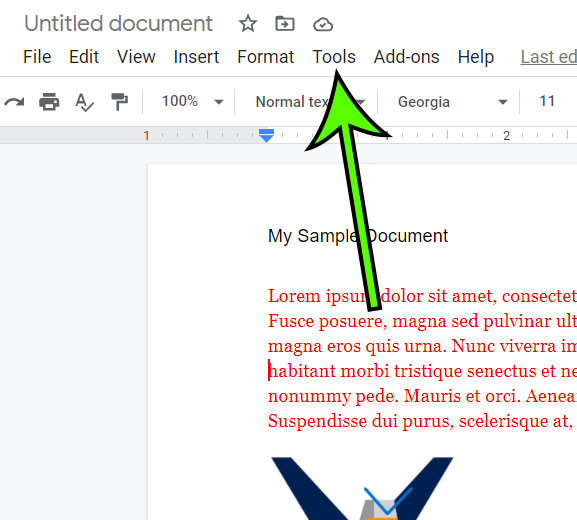Screen dimensions: 577x520
Task: Open the Last edit history link
Action: point(549,57)
